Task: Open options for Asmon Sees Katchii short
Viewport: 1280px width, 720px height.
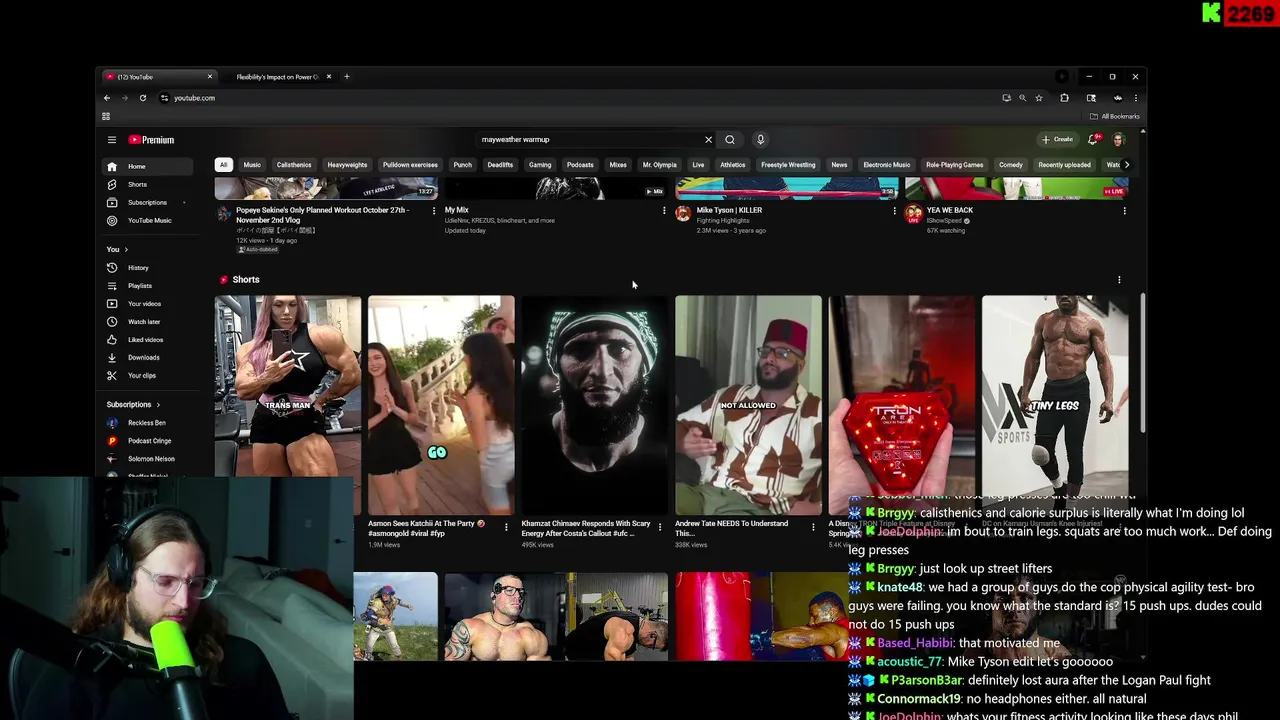Action: [506, 527]
